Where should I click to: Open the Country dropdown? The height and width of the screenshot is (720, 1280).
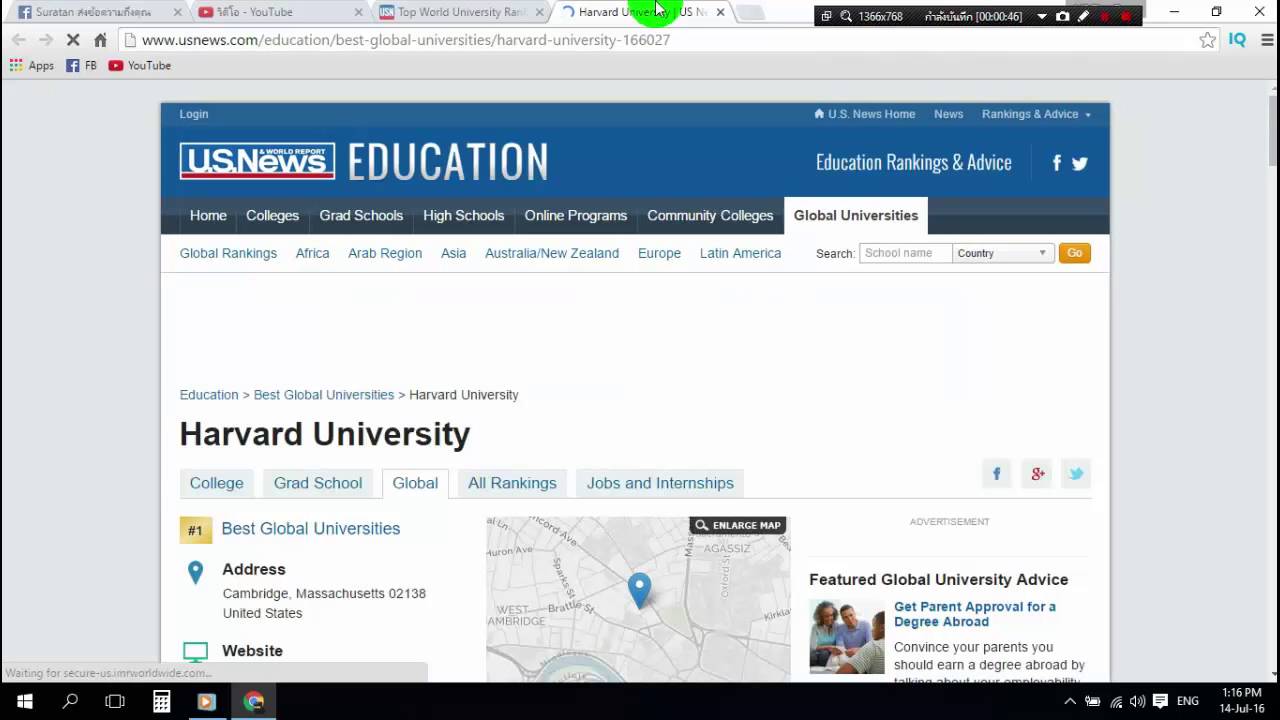pyautogui.click(x=1002, y=253)
